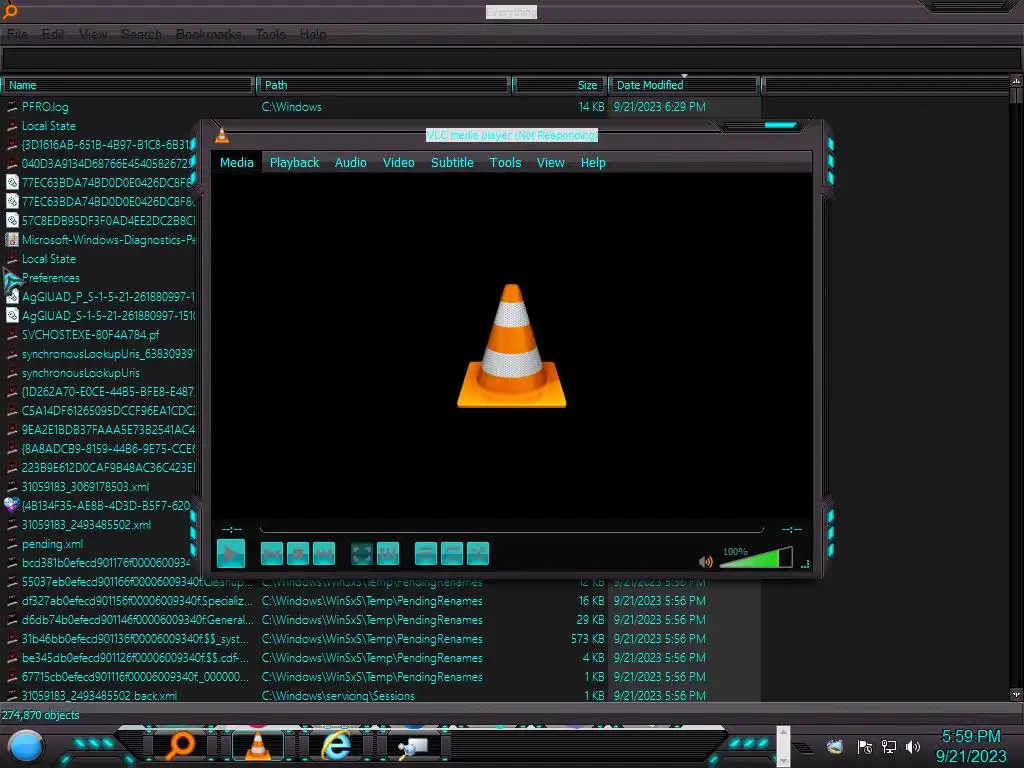Select 31059183_3069178503.xml file
1024x768 pixels.
85,487
